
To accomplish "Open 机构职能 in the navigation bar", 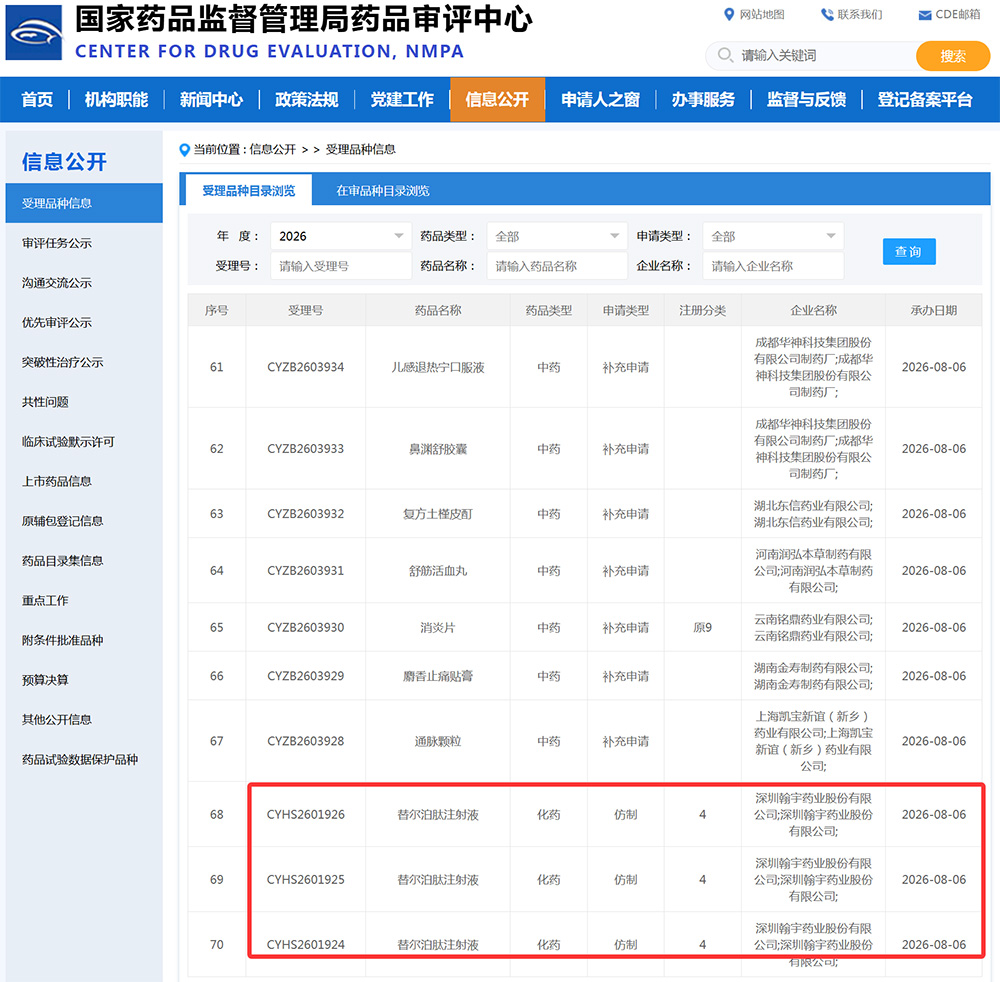I will [116, 99].
